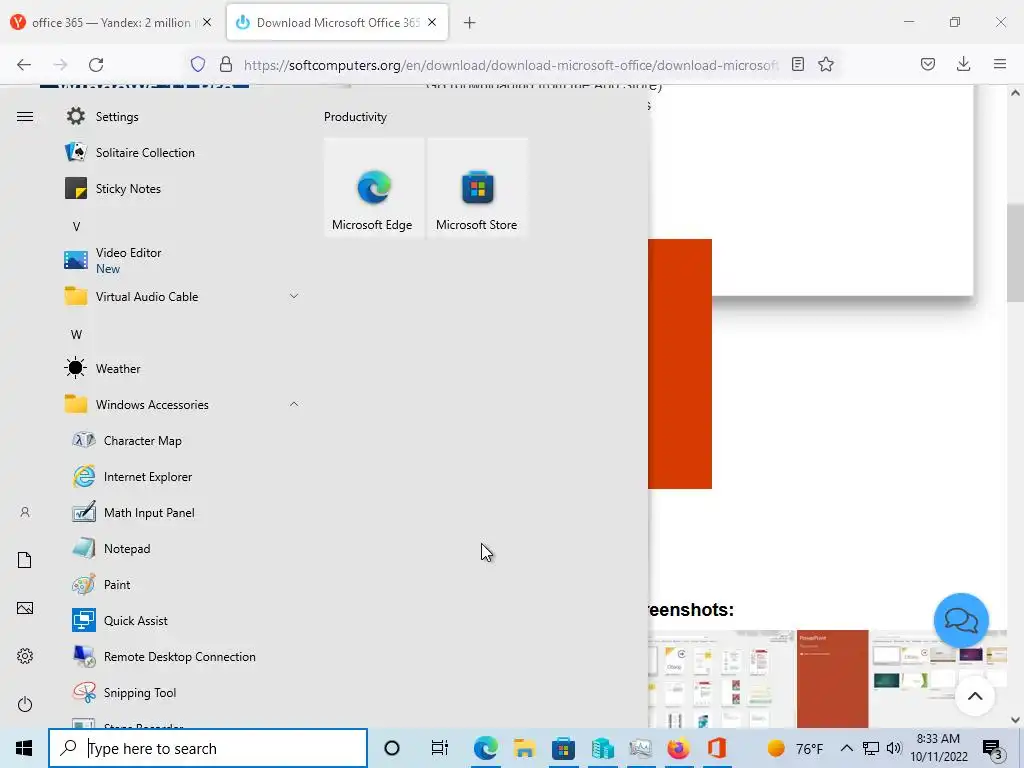The height and width of the screenshot is (768, 1024).
Task: Open the Office app on the taskbar
Action: (717, 748)
